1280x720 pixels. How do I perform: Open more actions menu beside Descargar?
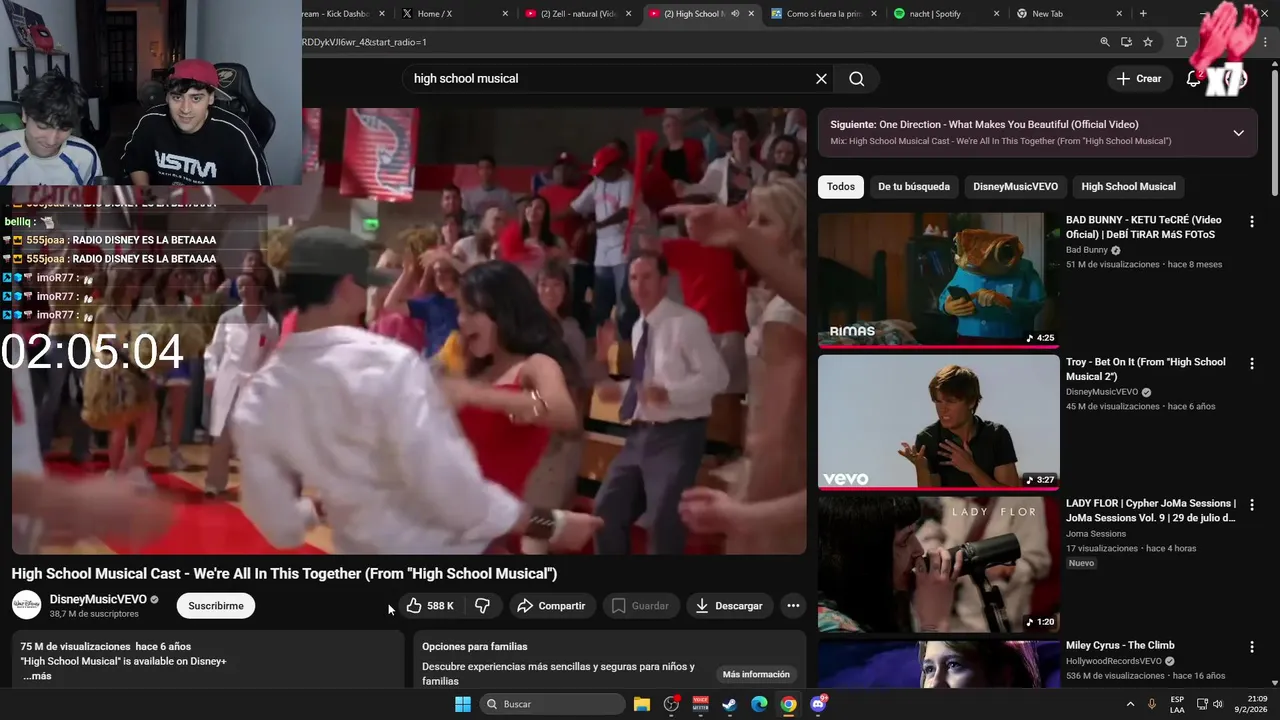pyautogui.click(x=793, y=606)
